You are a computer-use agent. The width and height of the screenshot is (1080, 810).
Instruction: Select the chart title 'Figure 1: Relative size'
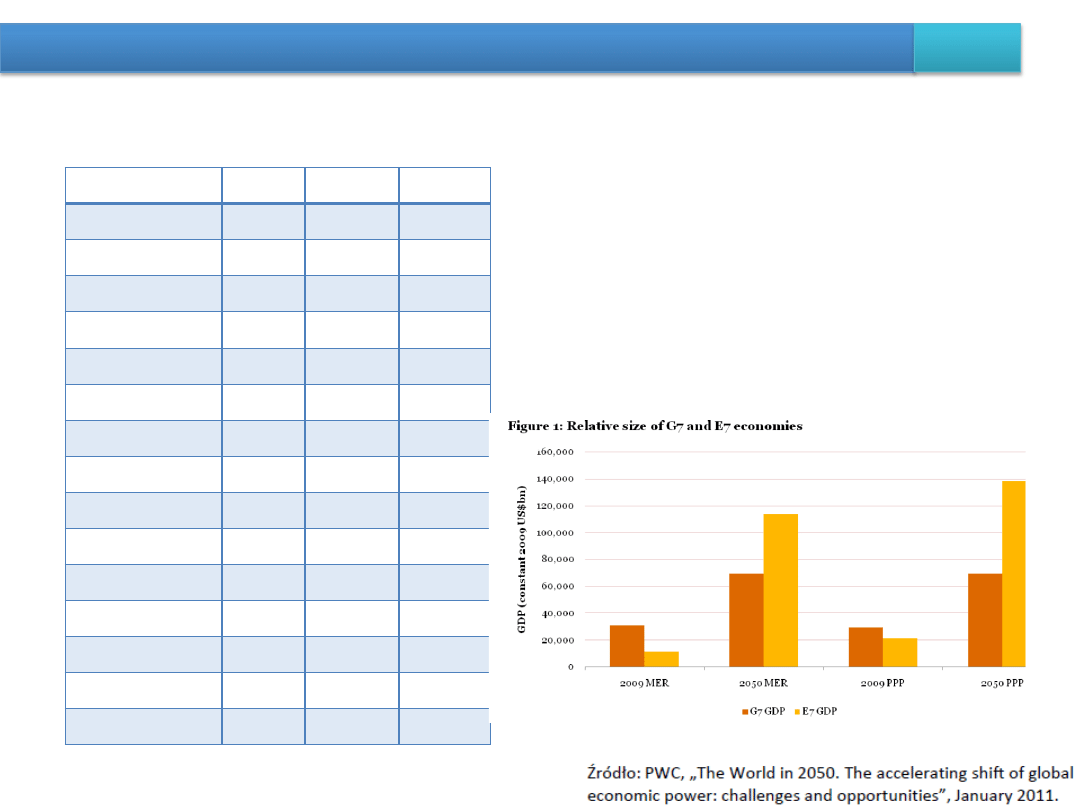(655, 426)
